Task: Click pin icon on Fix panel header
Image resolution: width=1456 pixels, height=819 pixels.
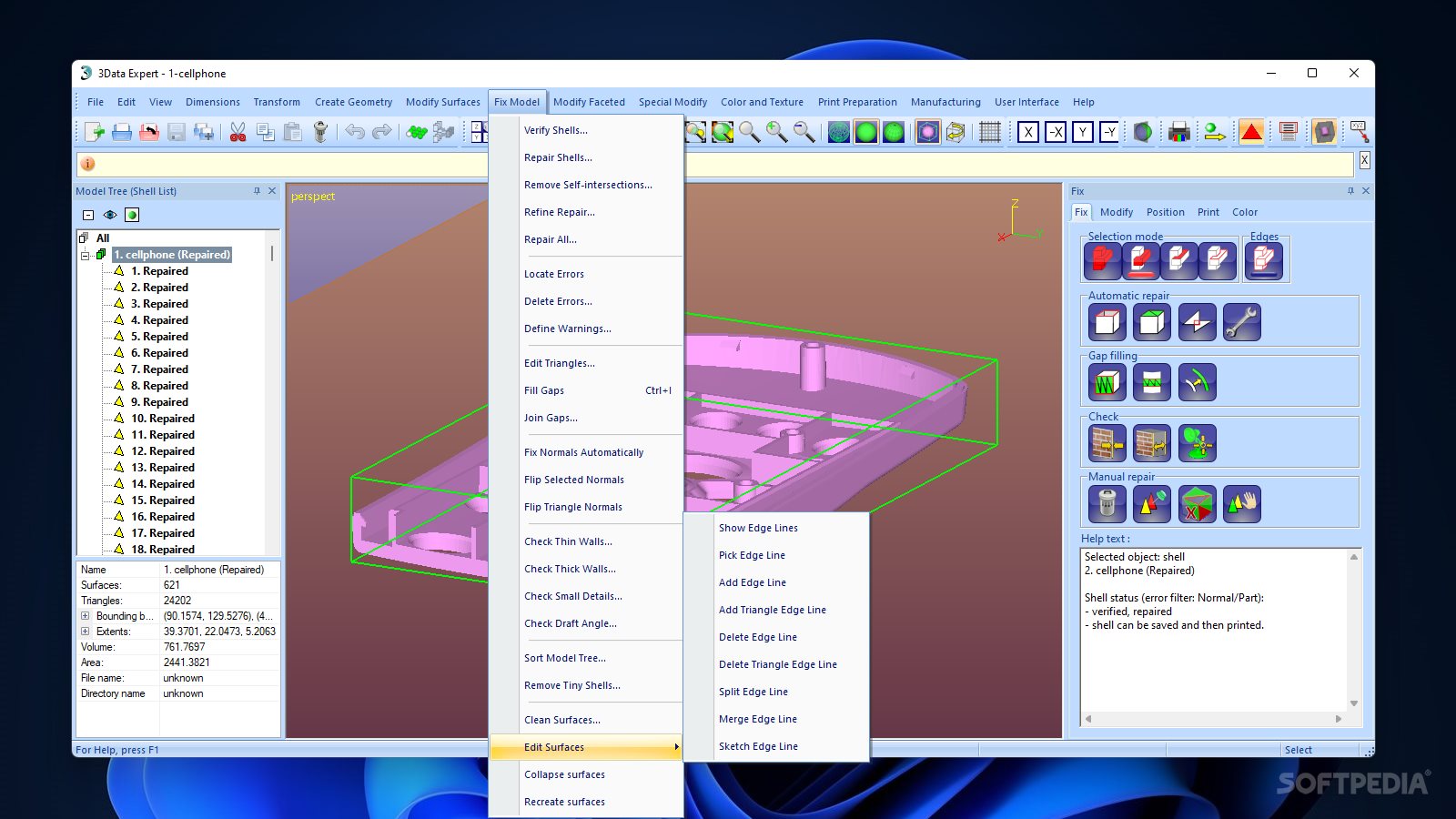Action: tap(1350, 191)
